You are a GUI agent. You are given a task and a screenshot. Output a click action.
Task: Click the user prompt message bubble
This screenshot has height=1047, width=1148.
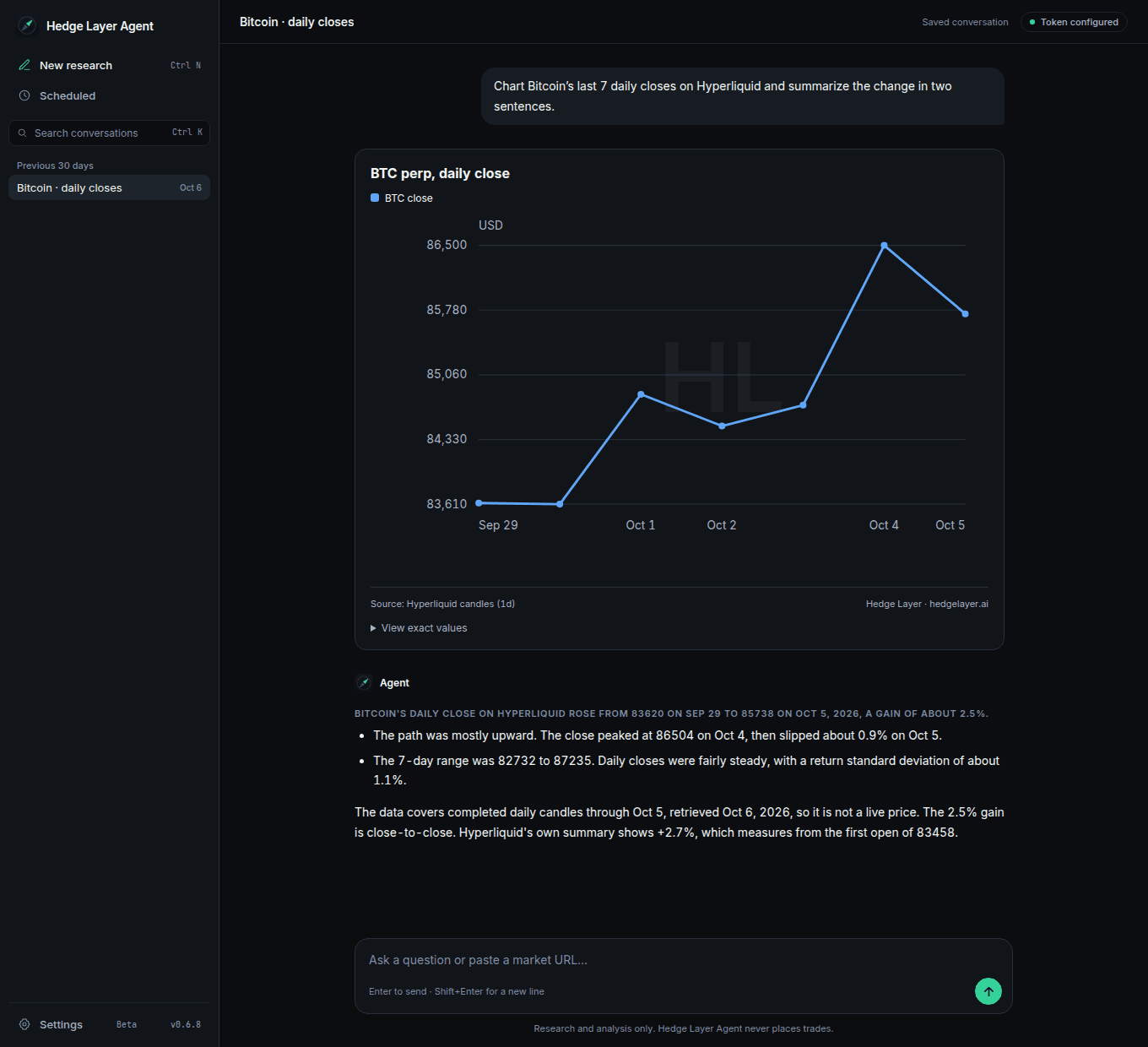(743, 96)
